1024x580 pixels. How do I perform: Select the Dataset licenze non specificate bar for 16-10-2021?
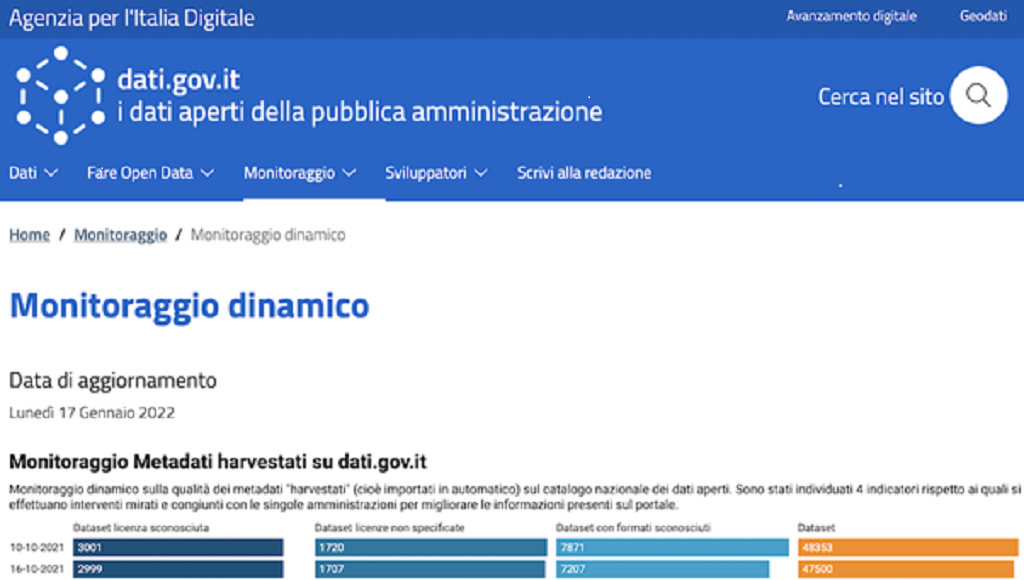pos(430,569)
